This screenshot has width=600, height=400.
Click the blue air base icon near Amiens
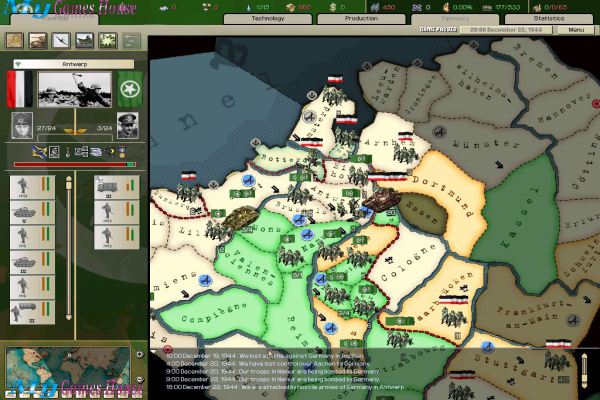(206, 281)
